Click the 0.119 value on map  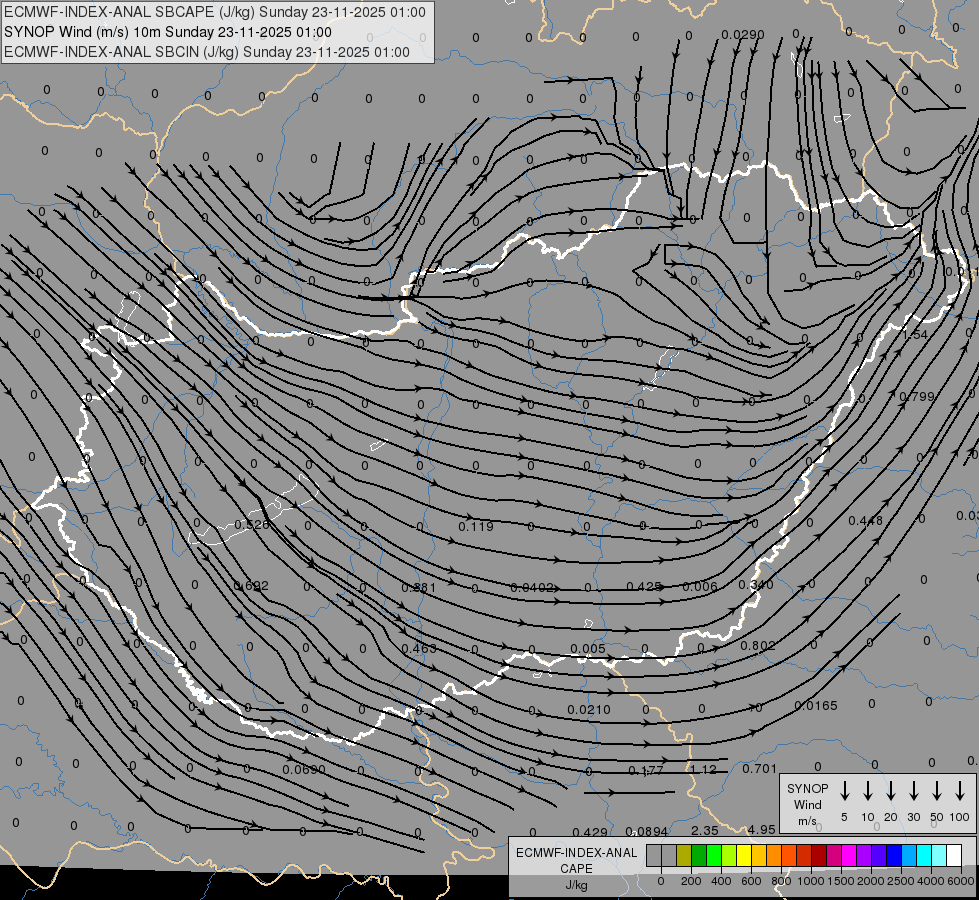476,527
